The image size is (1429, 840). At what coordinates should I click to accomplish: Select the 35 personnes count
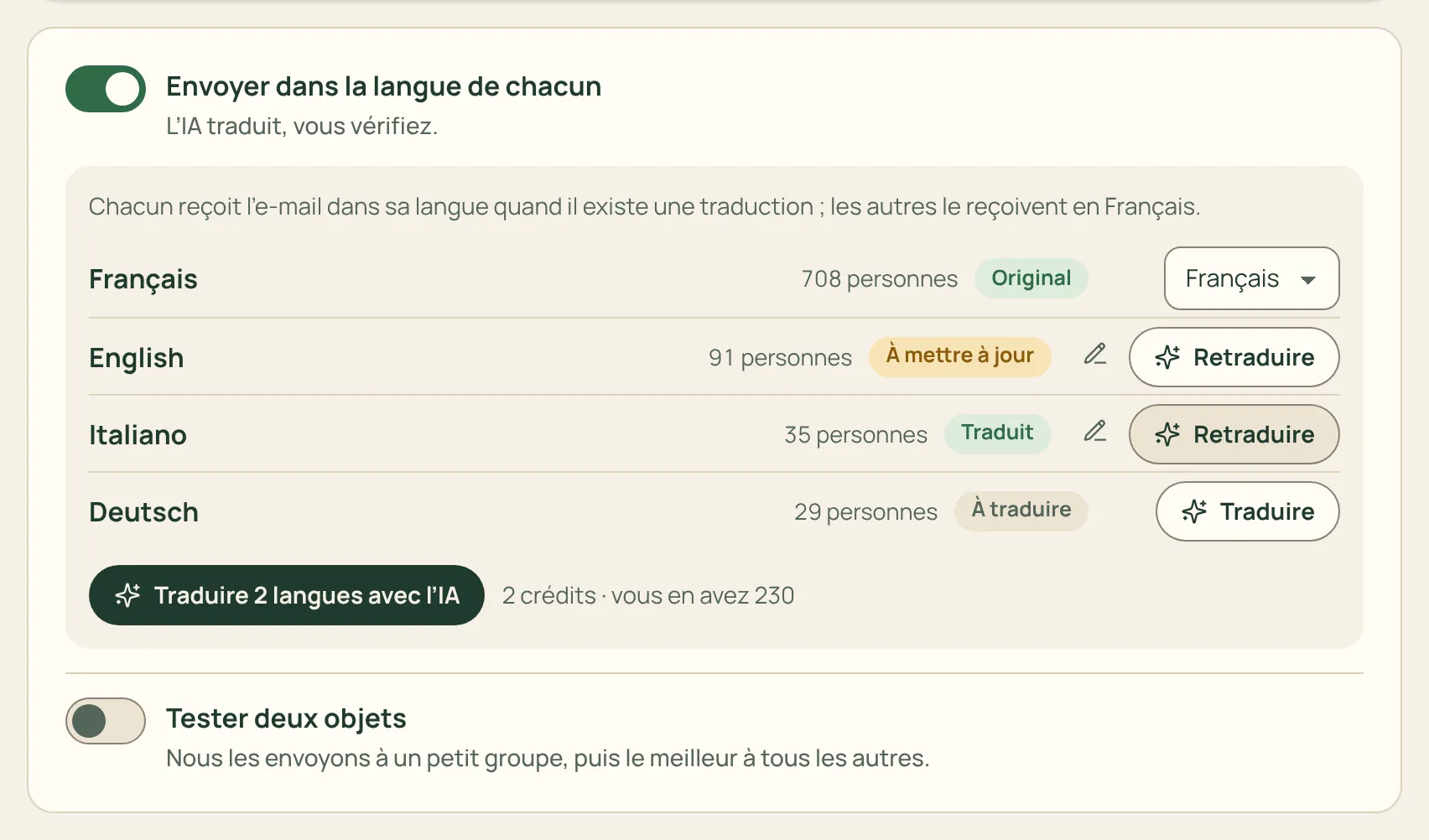pos(855,435)
